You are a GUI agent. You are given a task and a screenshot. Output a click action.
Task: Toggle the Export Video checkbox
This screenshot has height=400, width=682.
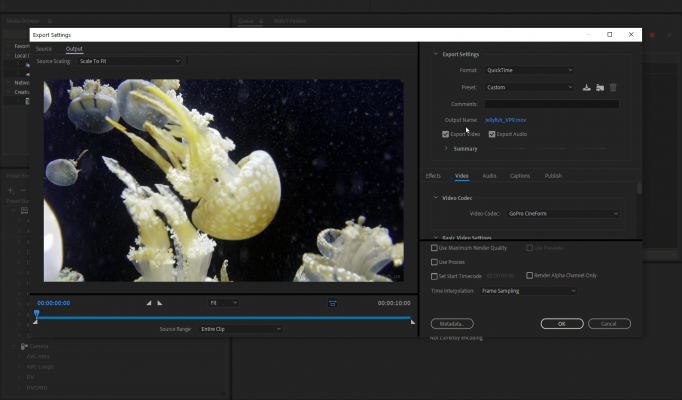click(446, 134)
